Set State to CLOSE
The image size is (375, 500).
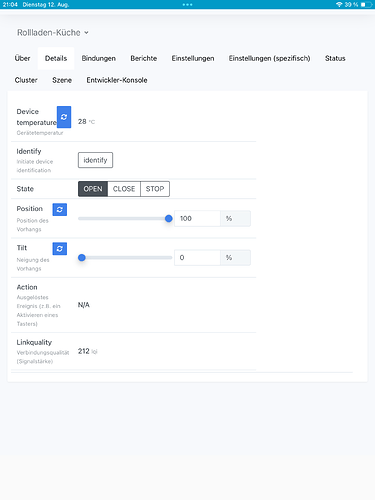pyautogui.click(x=124, y=189)
